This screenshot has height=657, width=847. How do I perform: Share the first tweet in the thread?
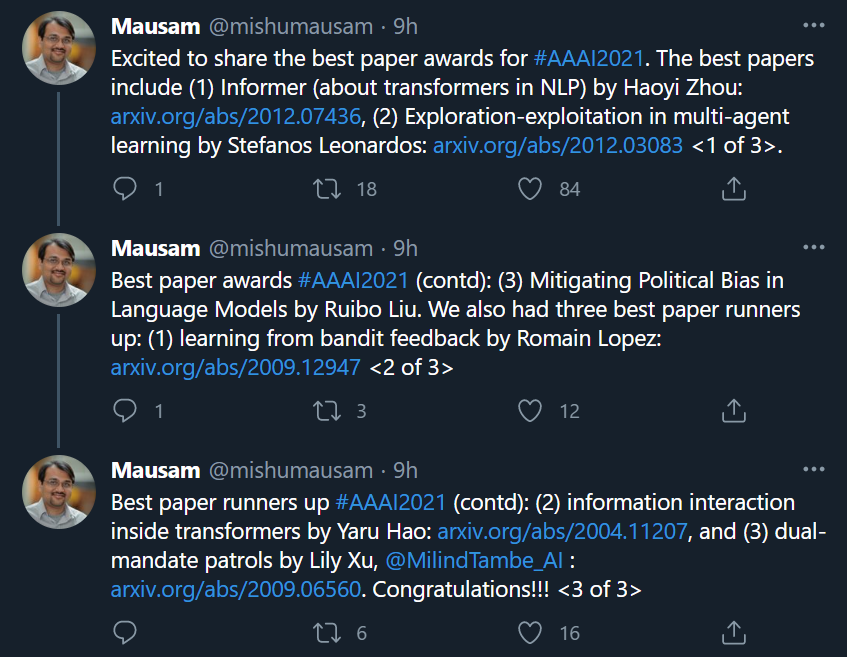[734, 188]
